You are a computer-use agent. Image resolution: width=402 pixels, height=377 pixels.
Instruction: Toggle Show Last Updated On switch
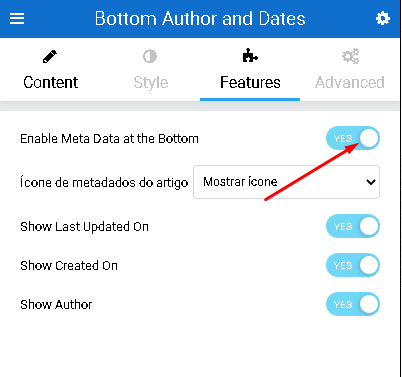[x=353, y=226]
